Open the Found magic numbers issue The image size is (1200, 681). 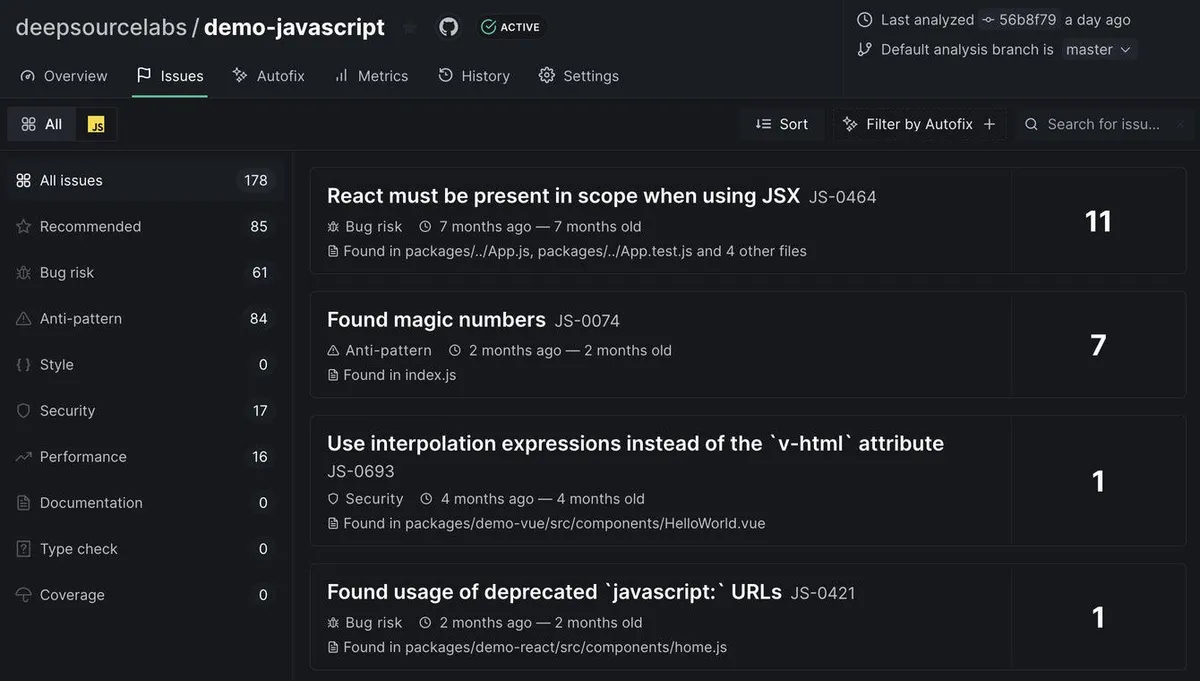(x=436, y=320)
